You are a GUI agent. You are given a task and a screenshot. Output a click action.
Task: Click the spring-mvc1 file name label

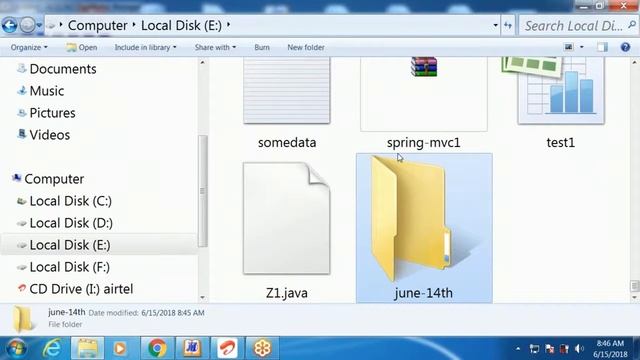point(424,142)
